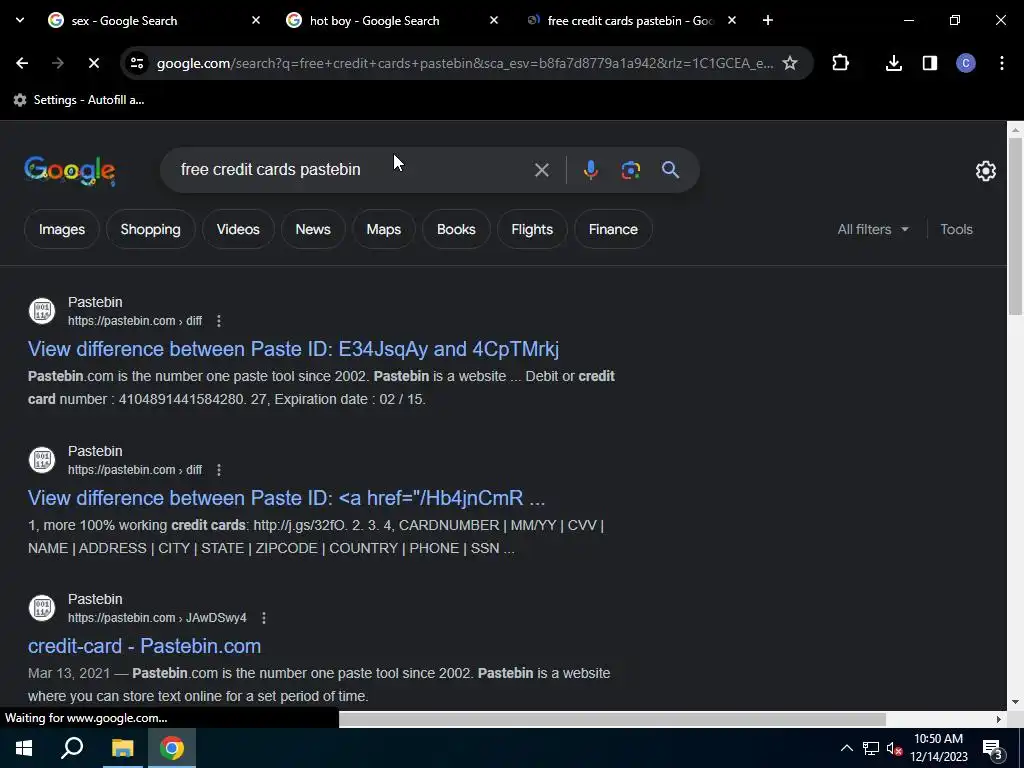Filter results by Finance
This screenshot has height=768, width=1024.
pos(613,229)
